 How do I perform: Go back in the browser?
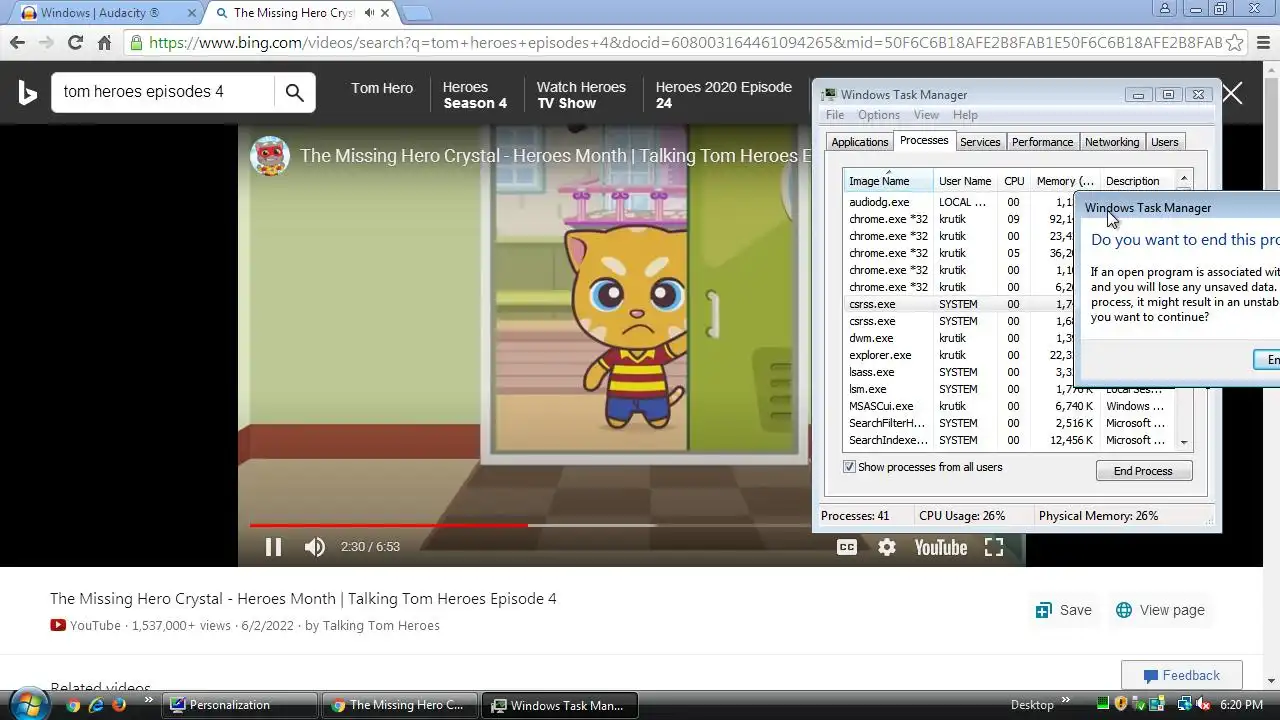tap(17, 43)
